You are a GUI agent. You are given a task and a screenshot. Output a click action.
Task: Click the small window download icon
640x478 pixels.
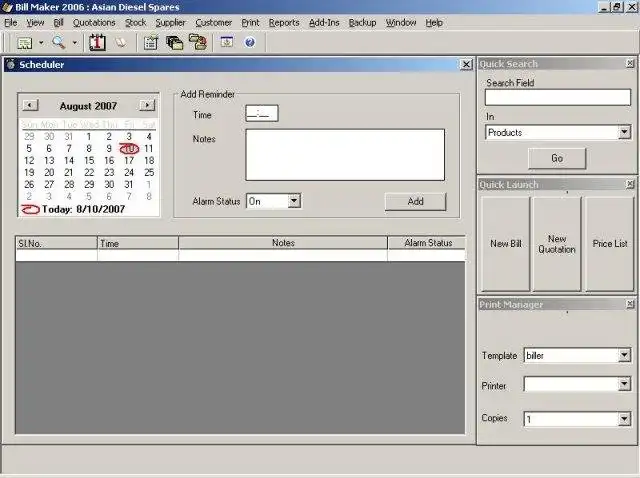227,42
